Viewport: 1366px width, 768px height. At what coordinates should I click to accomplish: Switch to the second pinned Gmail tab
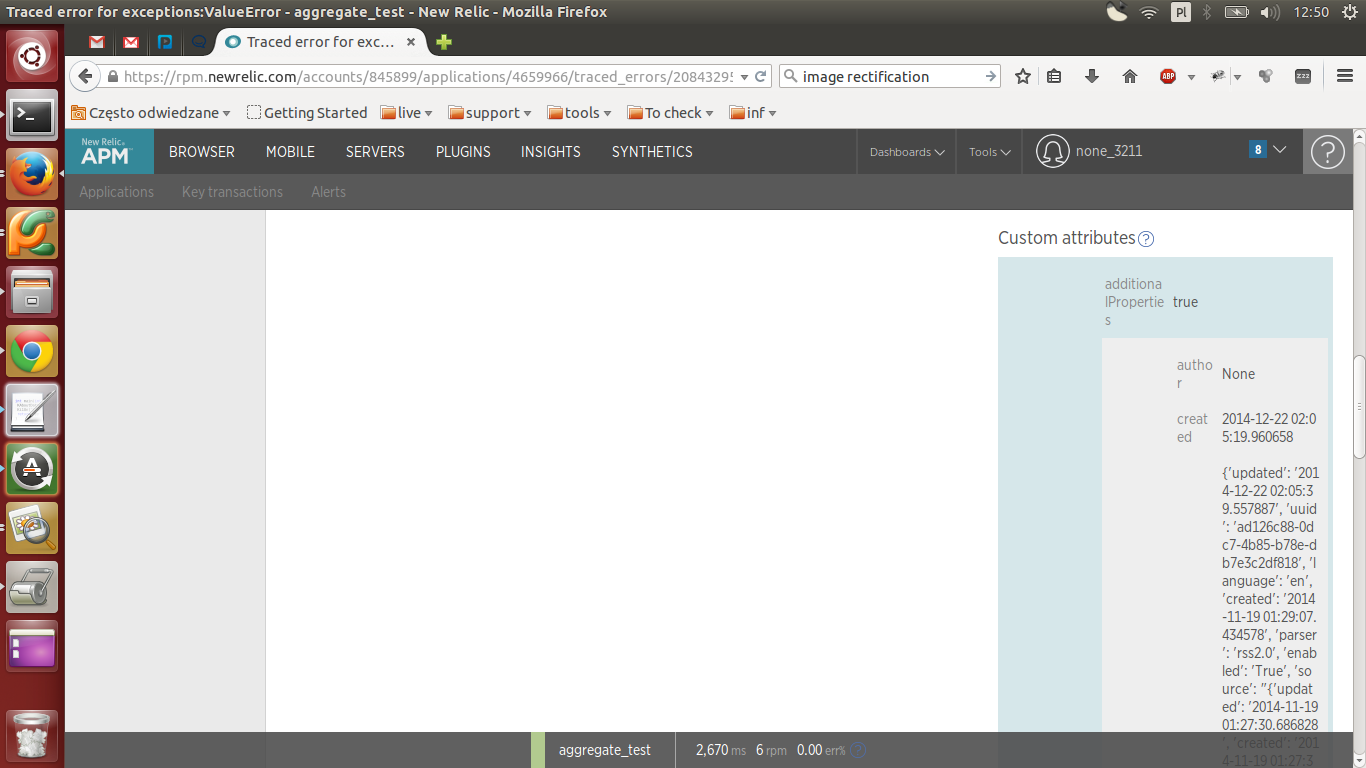click(131, 42)
